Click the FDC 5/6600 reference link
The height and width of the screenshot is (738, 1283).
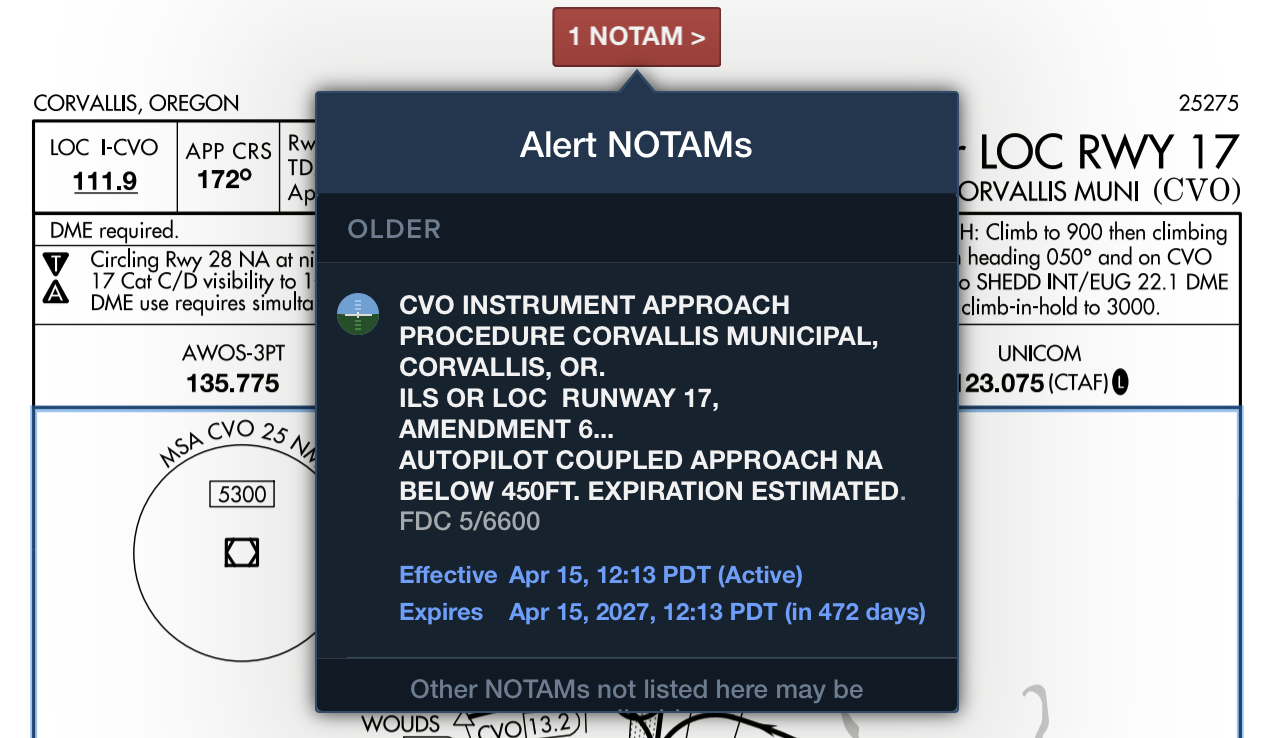coord(469,521)
